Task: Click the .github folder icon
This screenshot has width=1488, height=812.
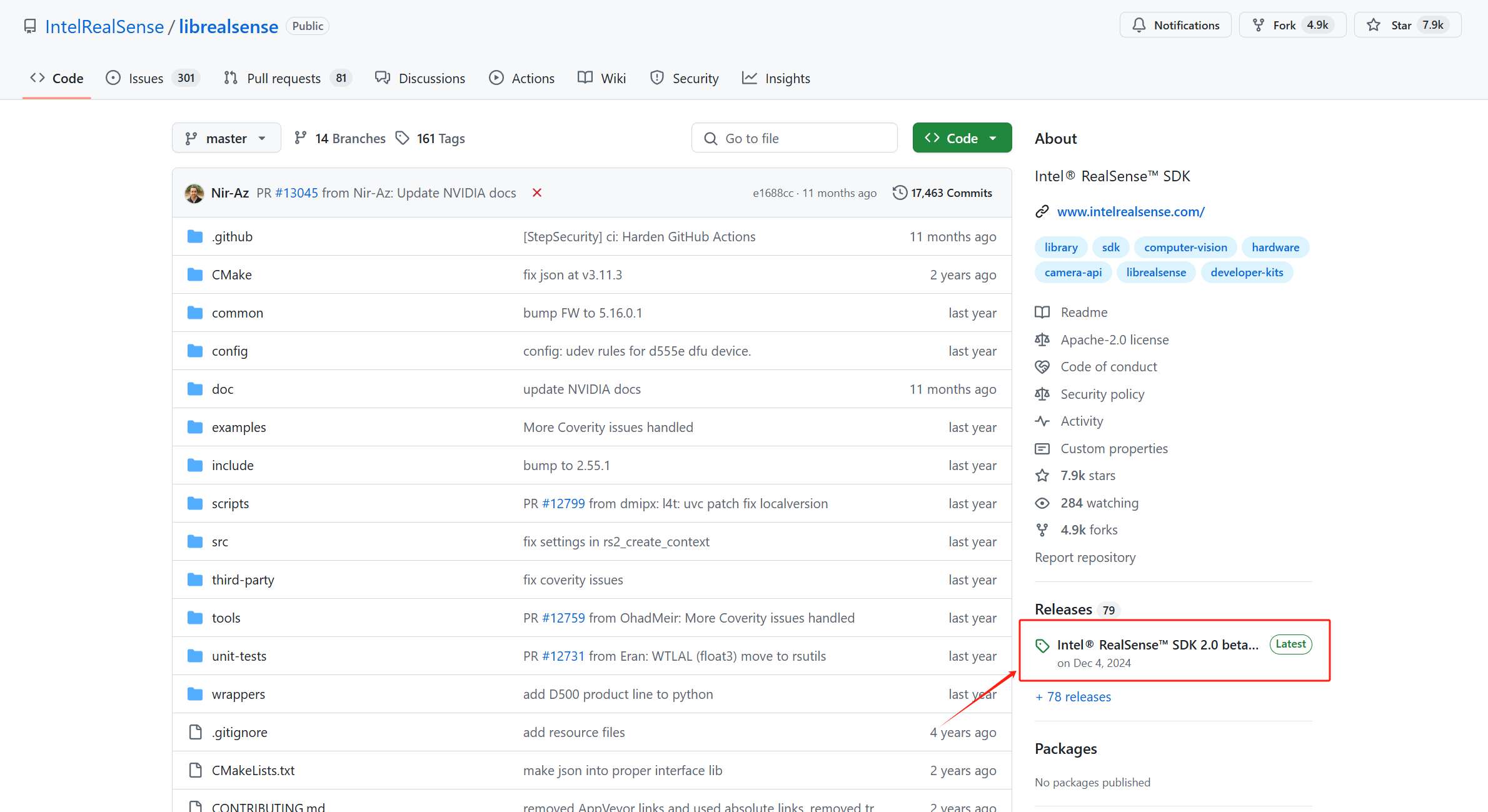Action: [x=195, y=236]
